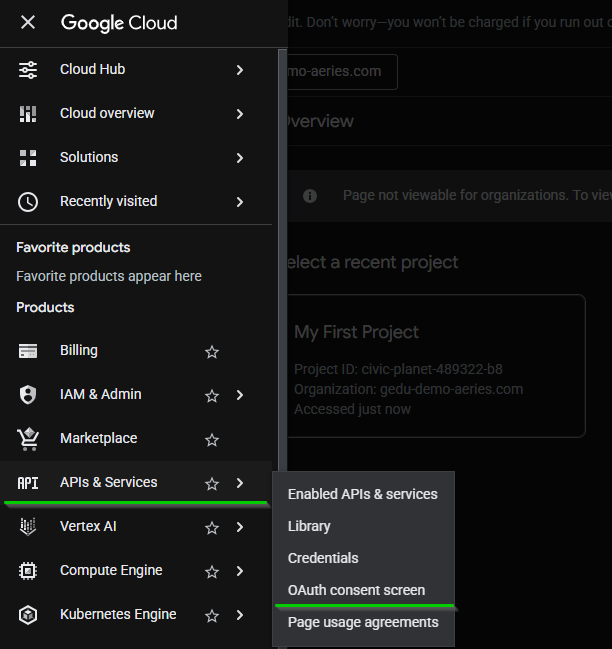Star Vertex AI as a favorite

pyautogui.click(x=212, y=527)
